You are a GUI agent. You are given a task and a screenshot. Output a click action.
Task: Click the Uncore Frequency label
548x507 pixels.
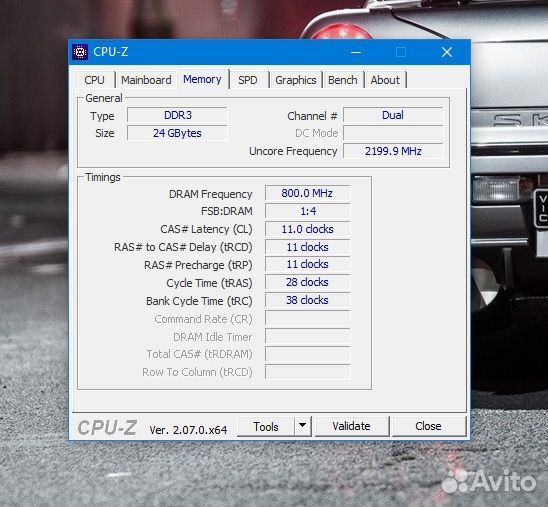click(293, 151)
